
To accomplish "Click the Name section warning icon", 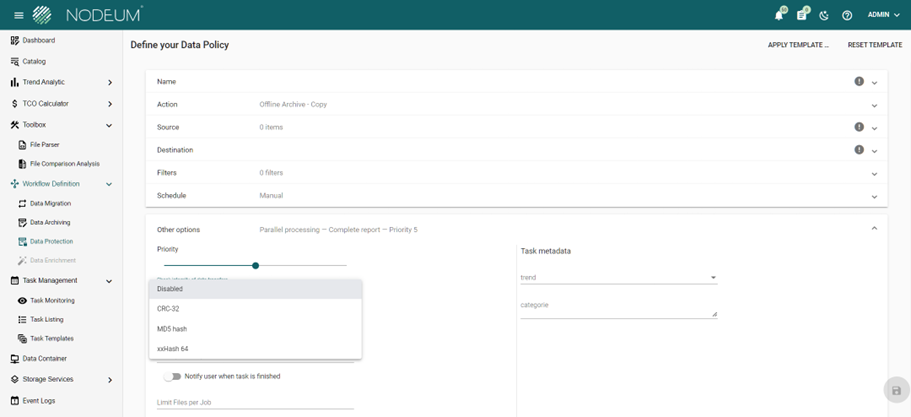I will click(x=859, y=81).
